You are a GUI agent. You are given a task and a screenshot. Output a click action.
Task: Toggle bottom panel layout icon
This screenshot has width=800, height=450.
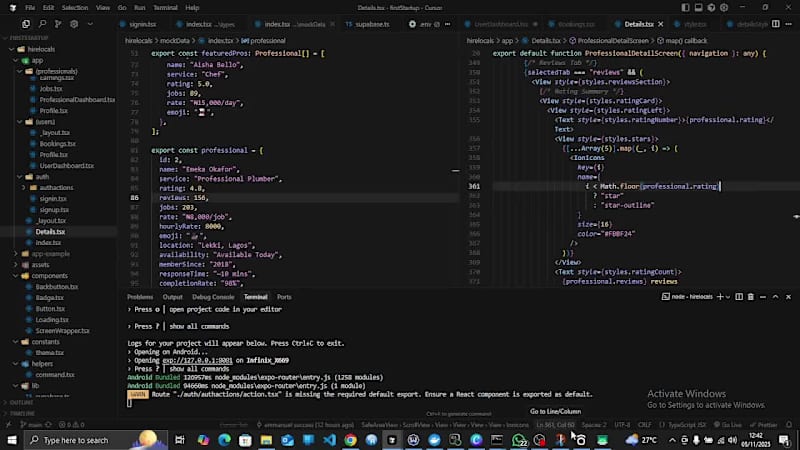coord(698,8)
